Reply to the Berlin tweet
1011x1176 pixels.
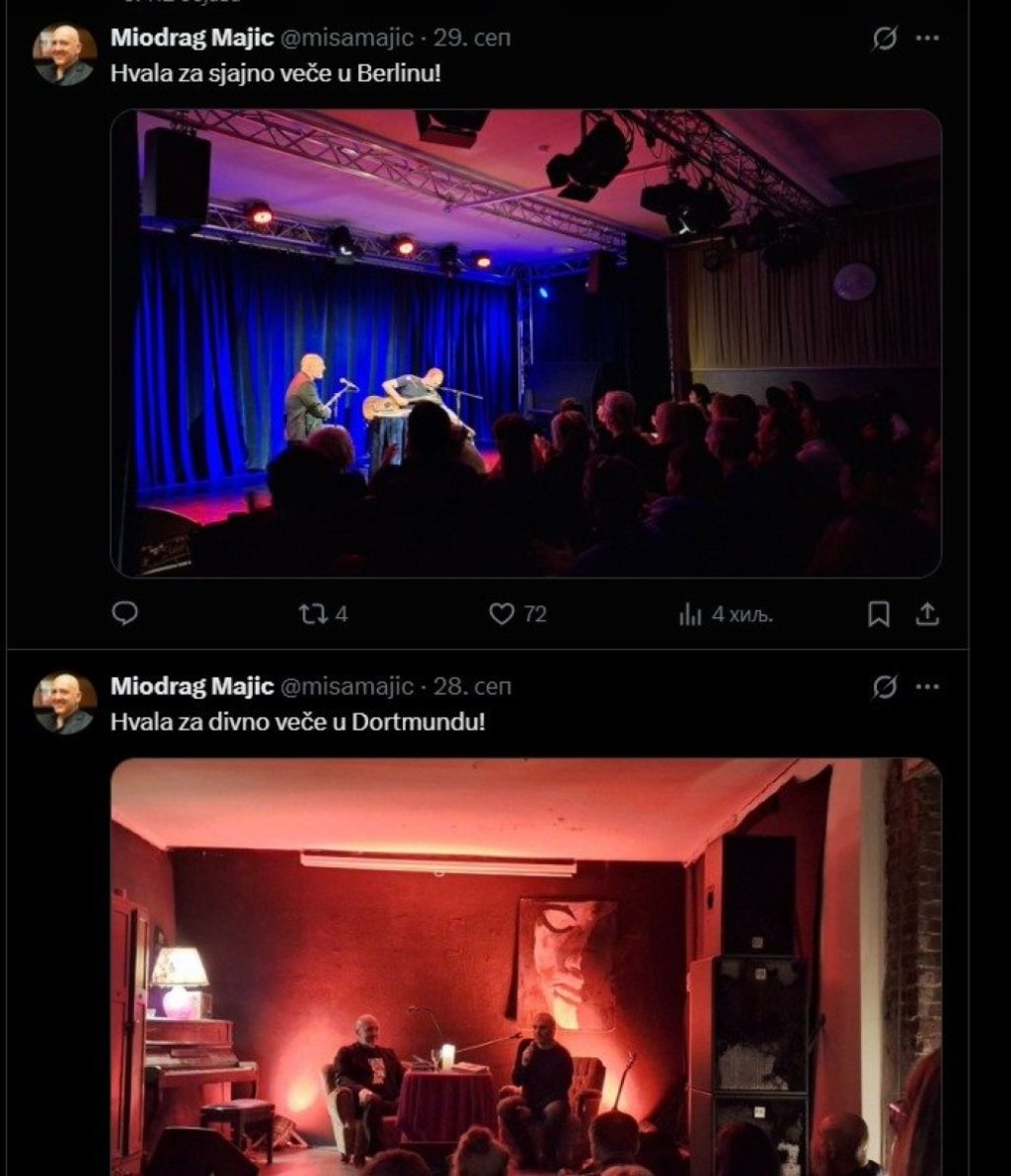tap(124, 613)
